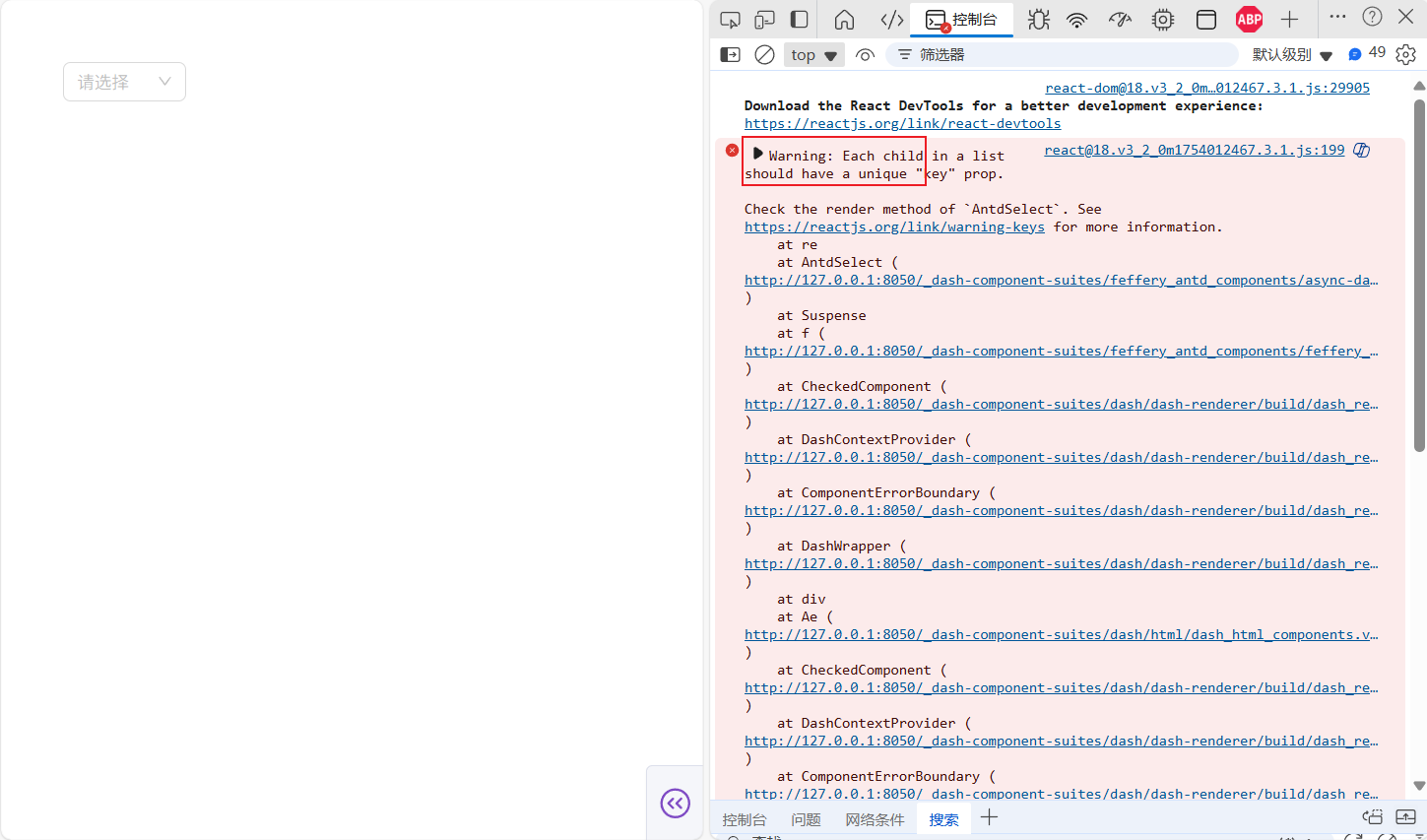Toggle the device emulation mode icon
This screenshot has height=840, width=1427.
click(764, 19)
